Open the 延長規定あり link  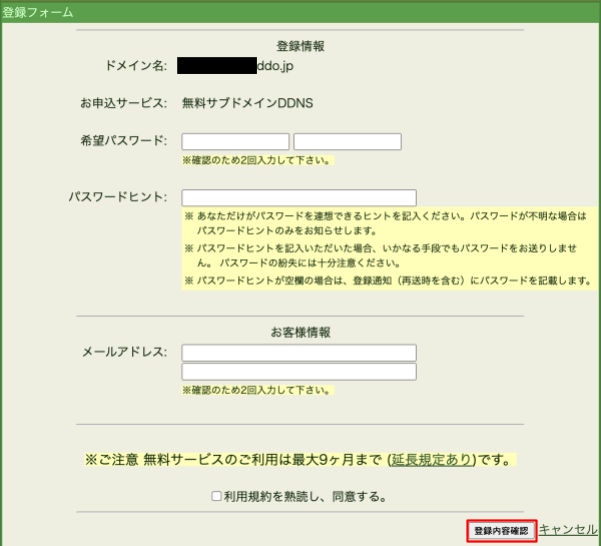pyautogui.click(x=433, y=461)
